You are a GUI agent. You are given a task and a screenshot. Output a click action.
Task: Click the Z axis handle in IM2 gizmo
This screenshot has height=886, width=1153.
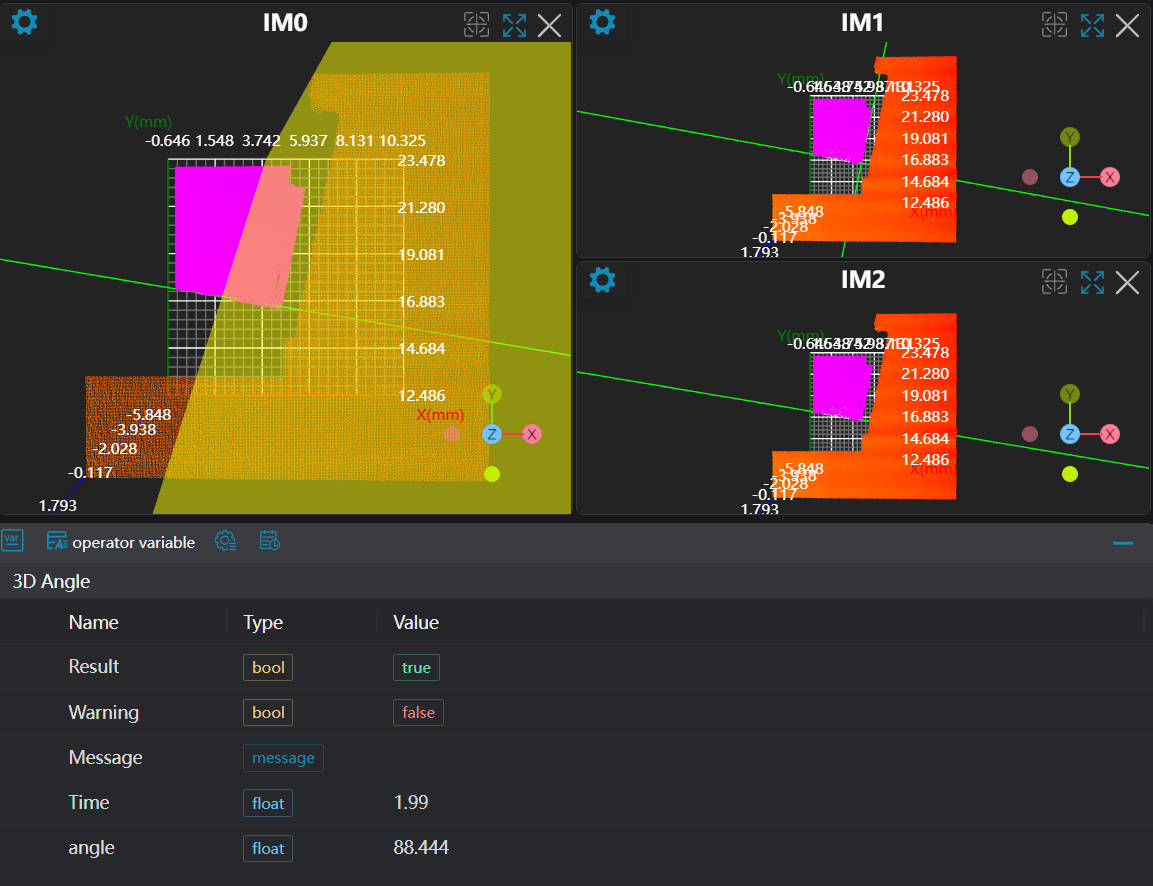point(1070,434)
